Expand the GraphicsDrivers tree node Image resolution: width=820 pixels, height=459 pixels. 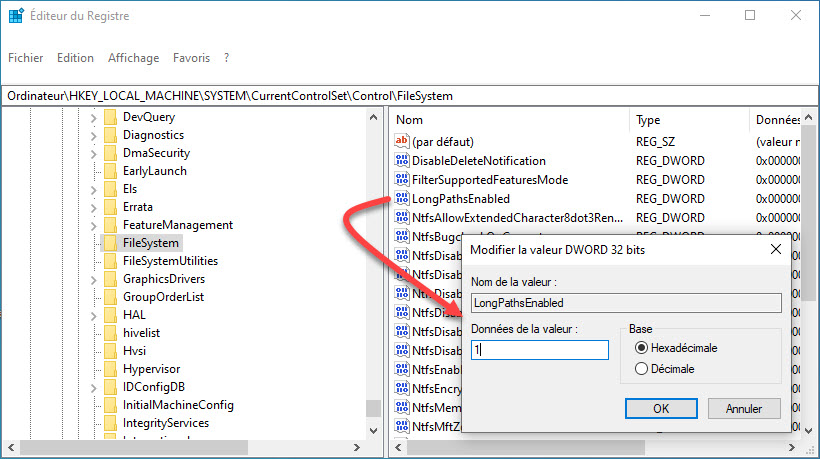click(x=94, y=280)
